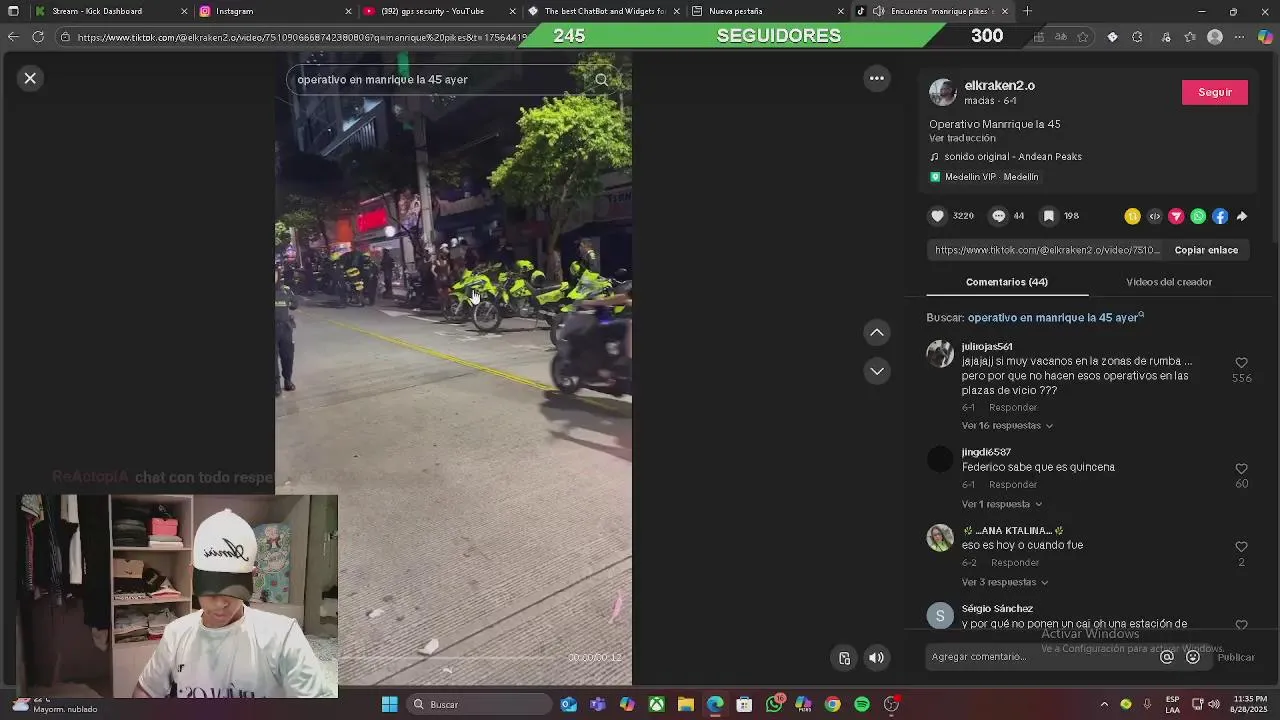Like the video with heart icon
The height and width of the screenshot is (720, 1280).
pyautogui.click(x=937, y=216)
